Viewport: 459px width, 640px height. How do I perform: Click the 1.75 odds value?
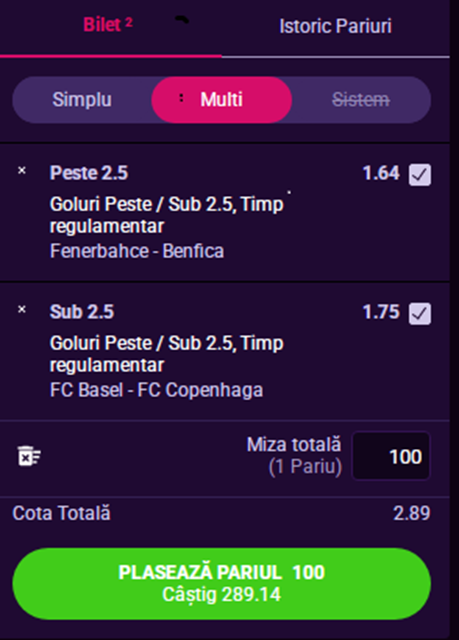click(381, 312)
